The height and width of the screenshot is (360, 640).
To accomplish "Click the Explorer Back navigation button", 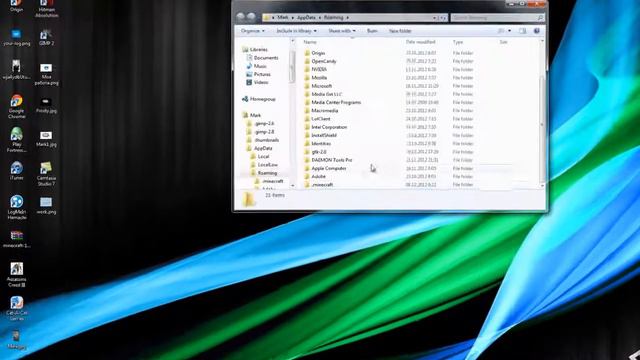I will [240, 17].
